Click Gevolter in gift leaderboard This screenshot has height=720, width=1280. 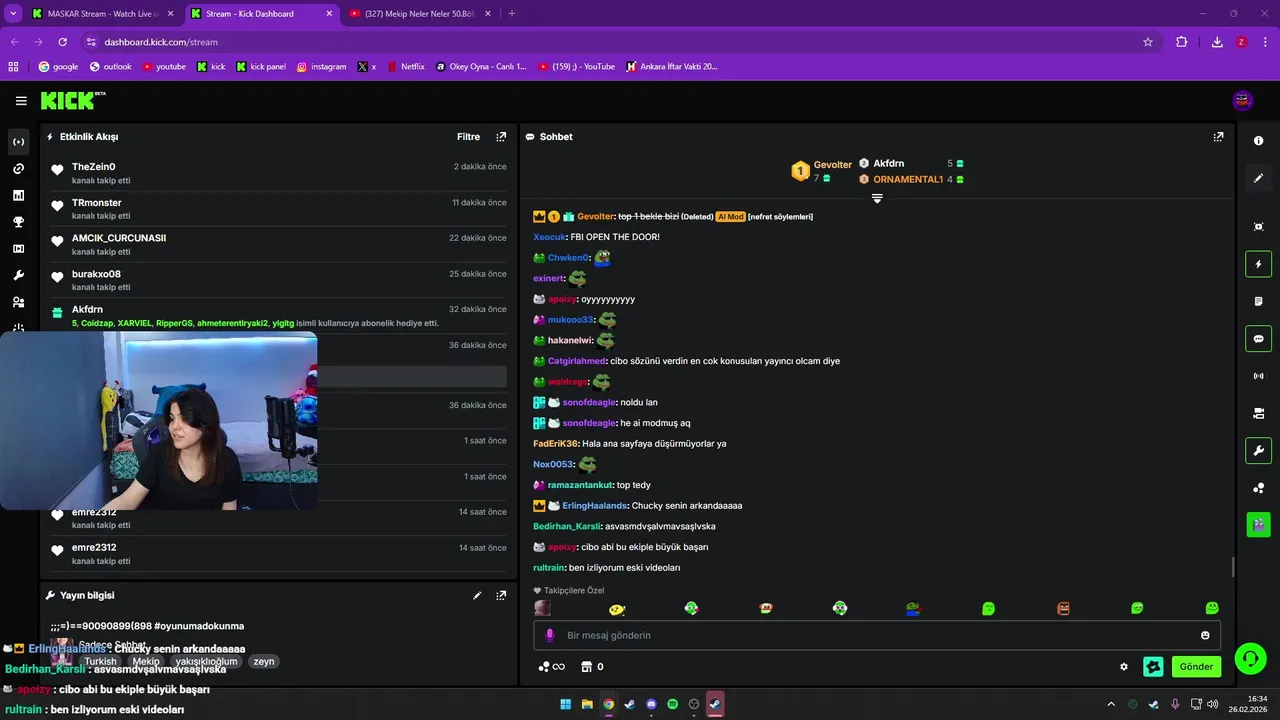pos(832,165)
